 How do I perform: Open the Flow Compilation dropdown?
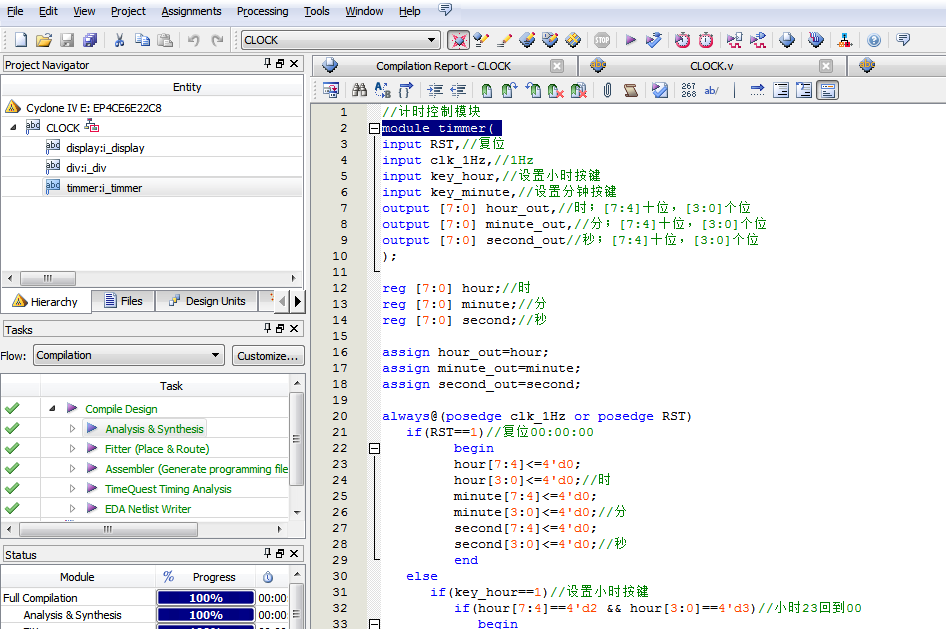click(216, 355)
